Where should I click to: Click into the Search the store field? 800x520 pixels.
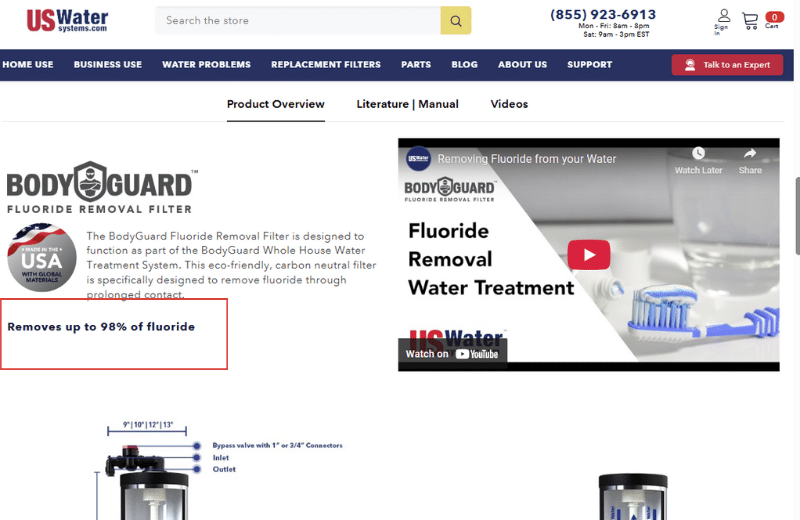[298, 20]
